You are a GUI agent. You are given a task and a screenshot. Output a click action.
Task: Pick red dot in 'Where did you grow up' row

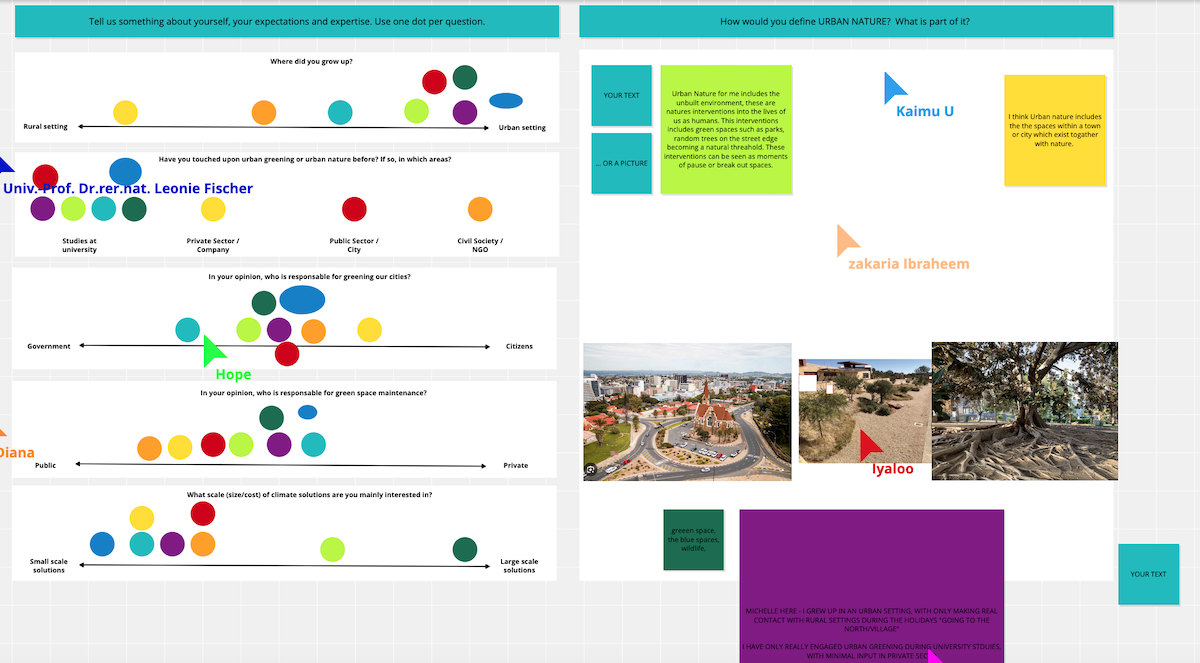click(x=434, y=82)
